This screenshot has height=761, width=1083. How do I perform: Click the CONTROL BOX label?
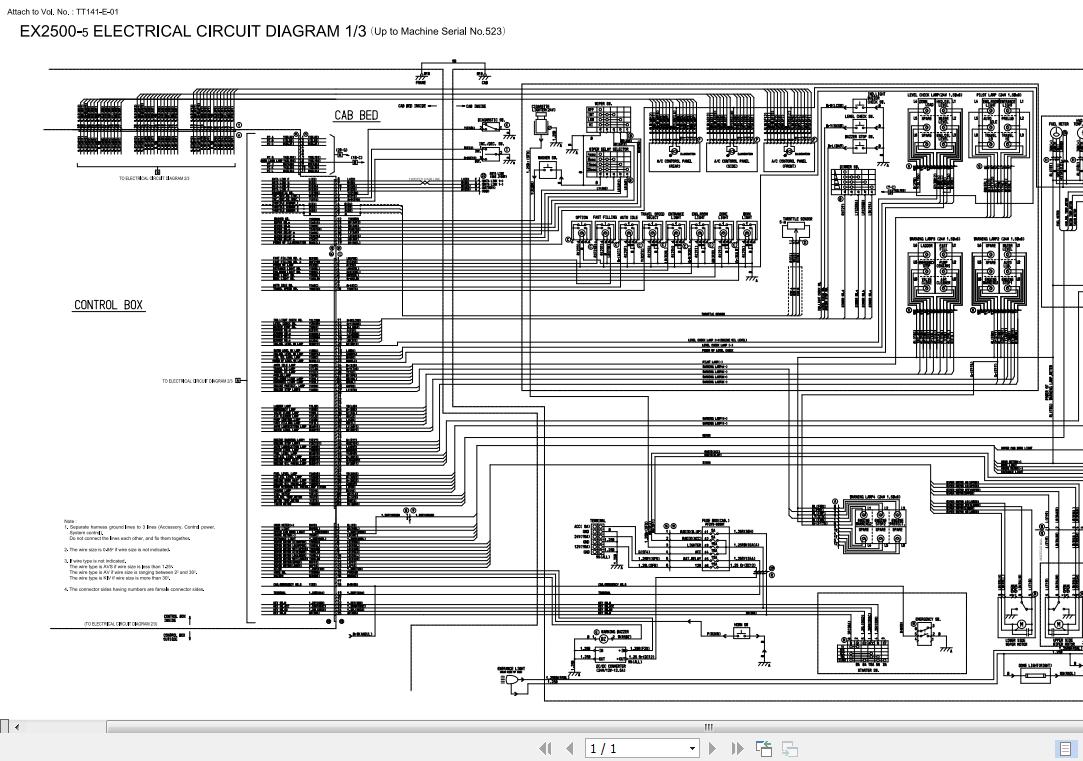click(108, 305)
